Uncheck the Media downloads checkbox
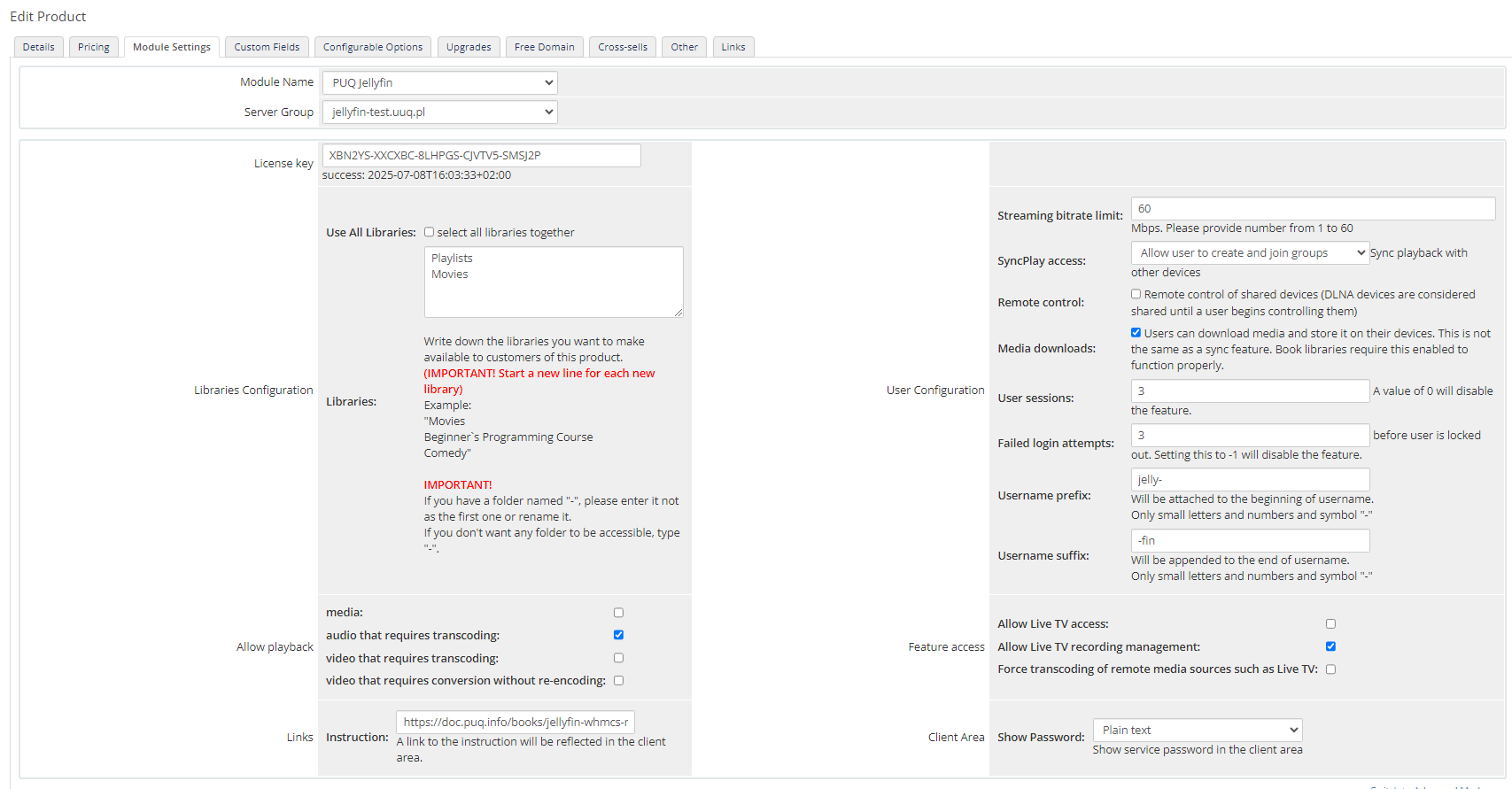The height and width of the screenshot is (789, 1512). pyautogui.click(x=1136, y=333)
